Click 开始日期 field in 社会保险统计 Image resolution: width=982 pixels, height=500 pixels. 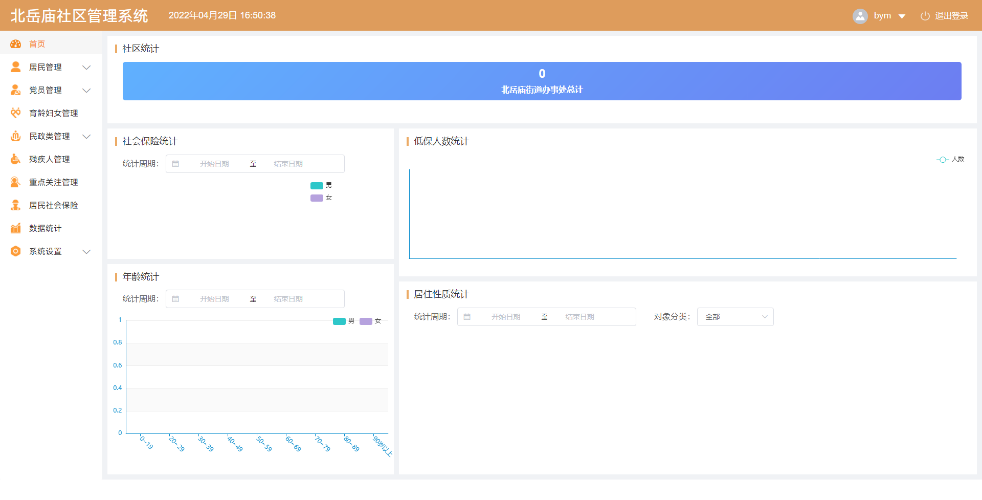pos(214,164)
